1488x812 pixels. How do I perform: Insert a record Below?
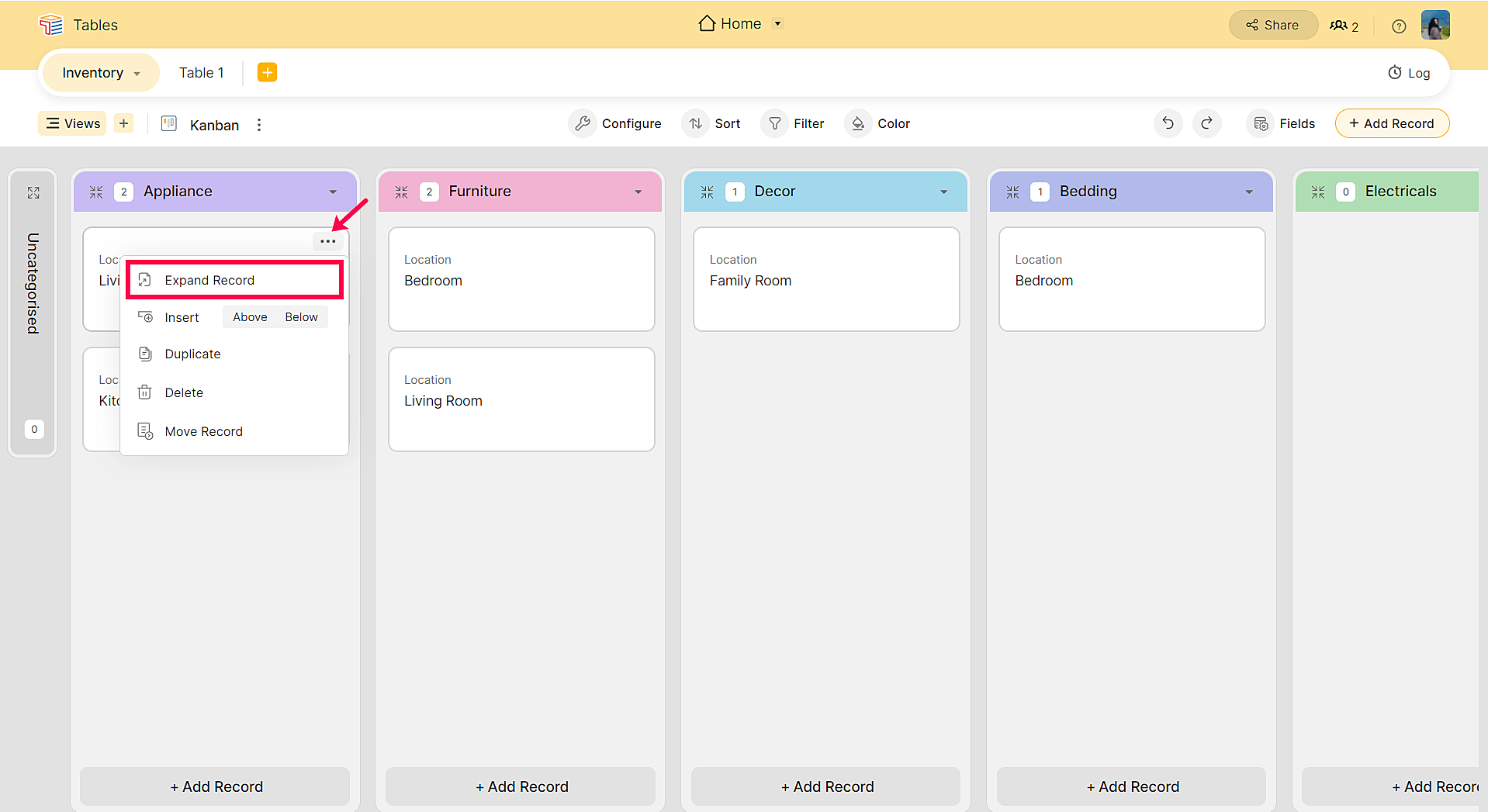(301, 317)
